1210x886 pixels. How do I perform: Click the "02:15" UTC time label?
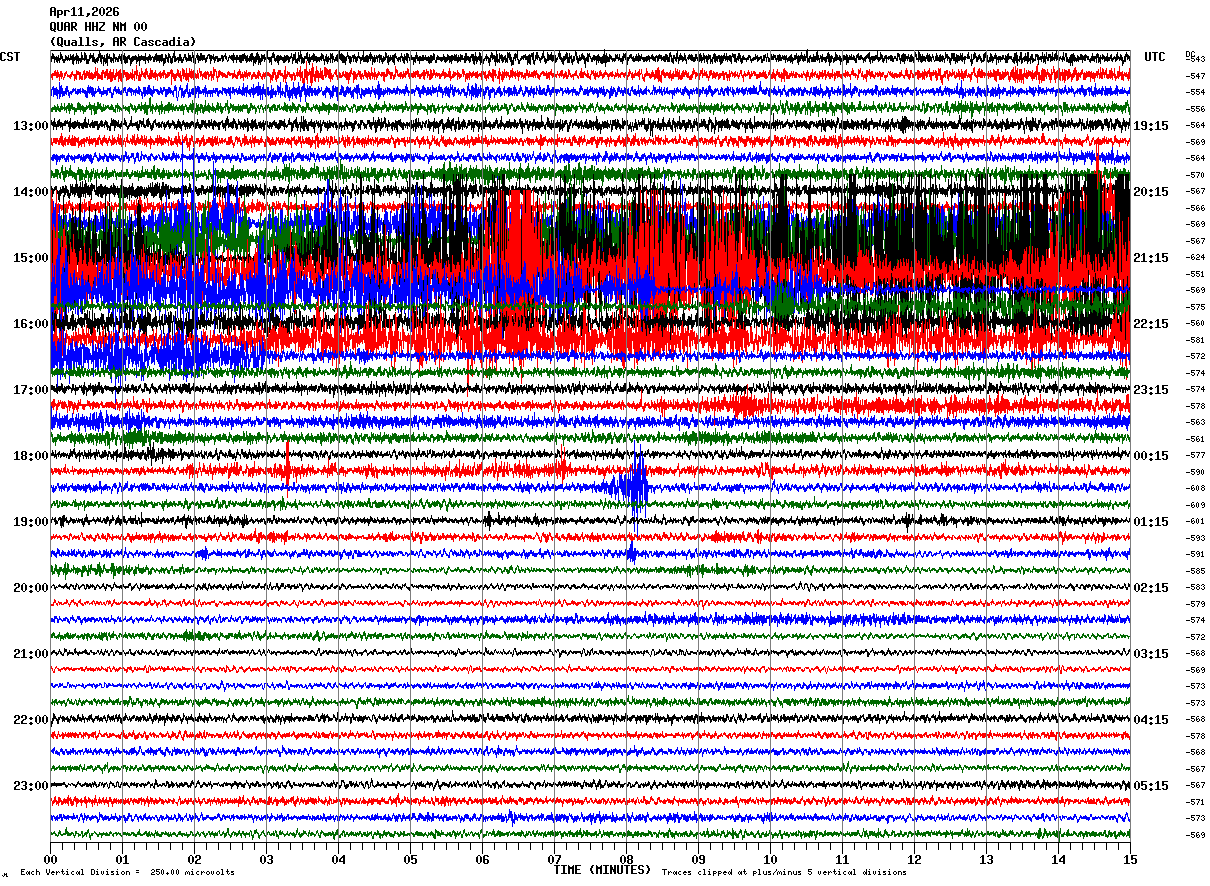1151,588
